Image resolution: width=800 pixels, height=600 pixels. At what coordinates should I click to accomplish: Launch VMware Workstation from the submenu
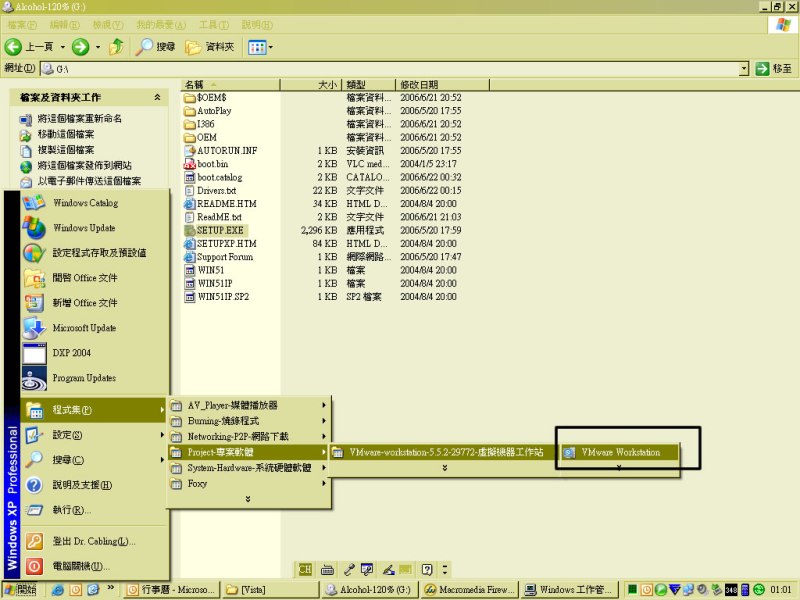(620, 452)
